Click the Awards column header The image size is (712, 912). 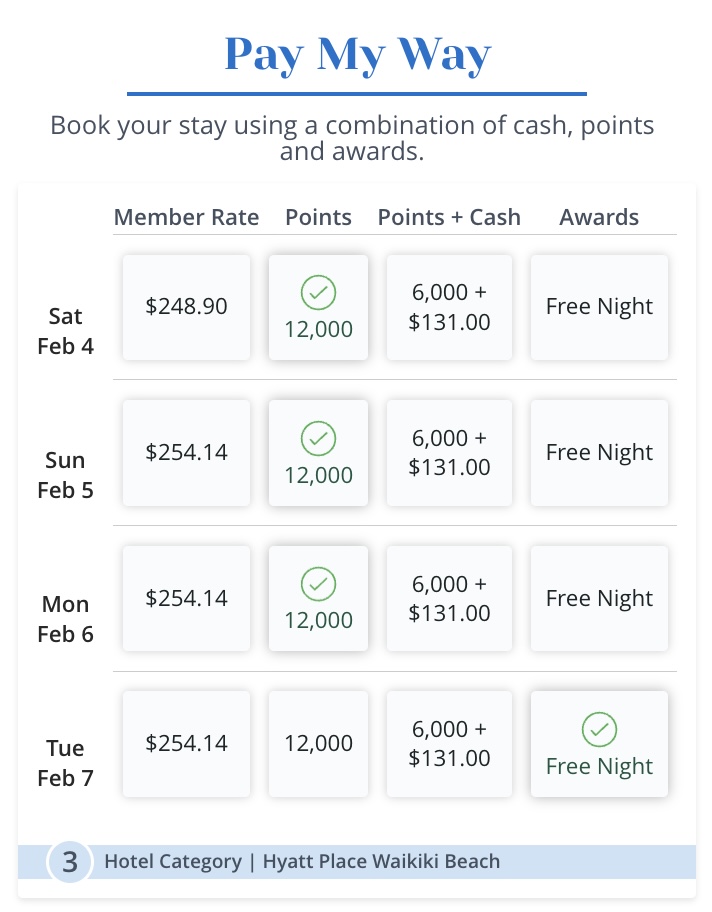click(x=599, y=217)
